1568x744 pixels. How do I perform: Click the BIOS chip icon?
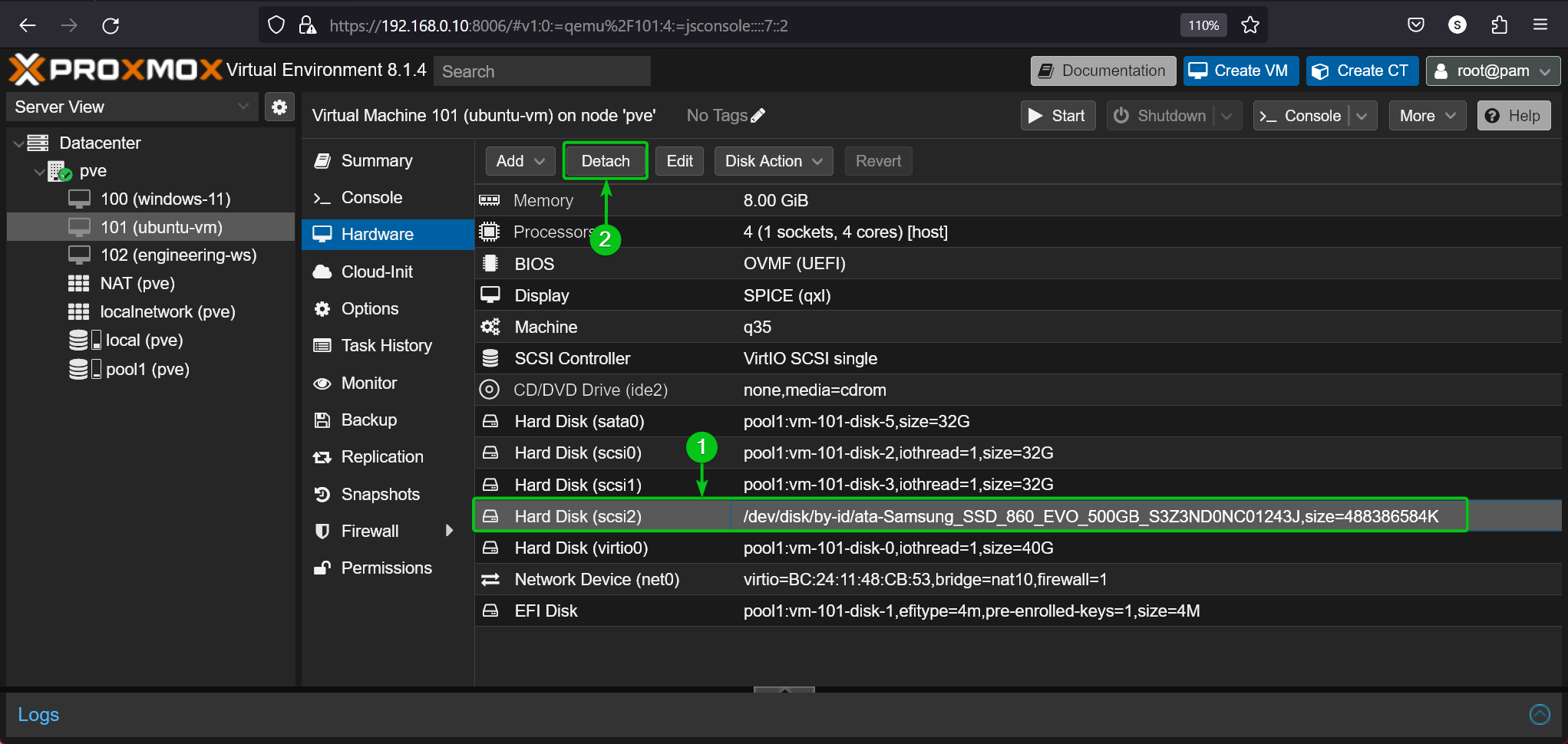490,263
